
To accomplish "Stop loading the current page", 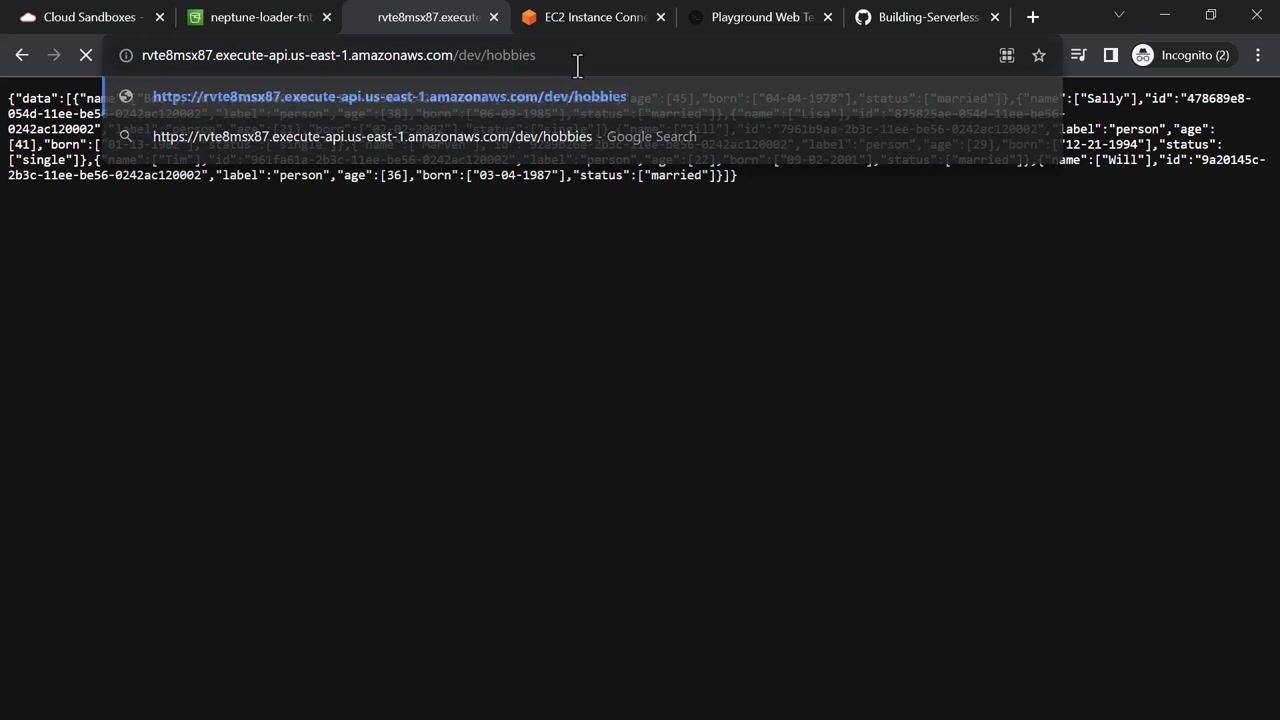I will tap(86, 55).
